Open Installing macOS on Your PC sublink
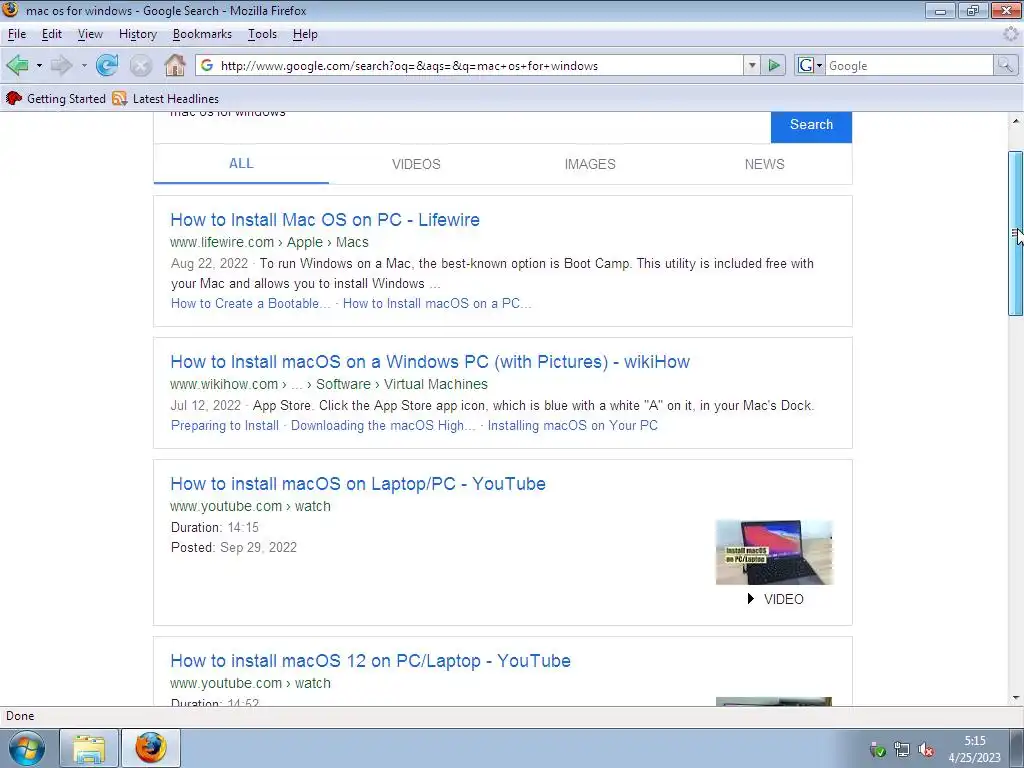The image size is (1024, 768). pyautogui.click(x=573, y=426)
